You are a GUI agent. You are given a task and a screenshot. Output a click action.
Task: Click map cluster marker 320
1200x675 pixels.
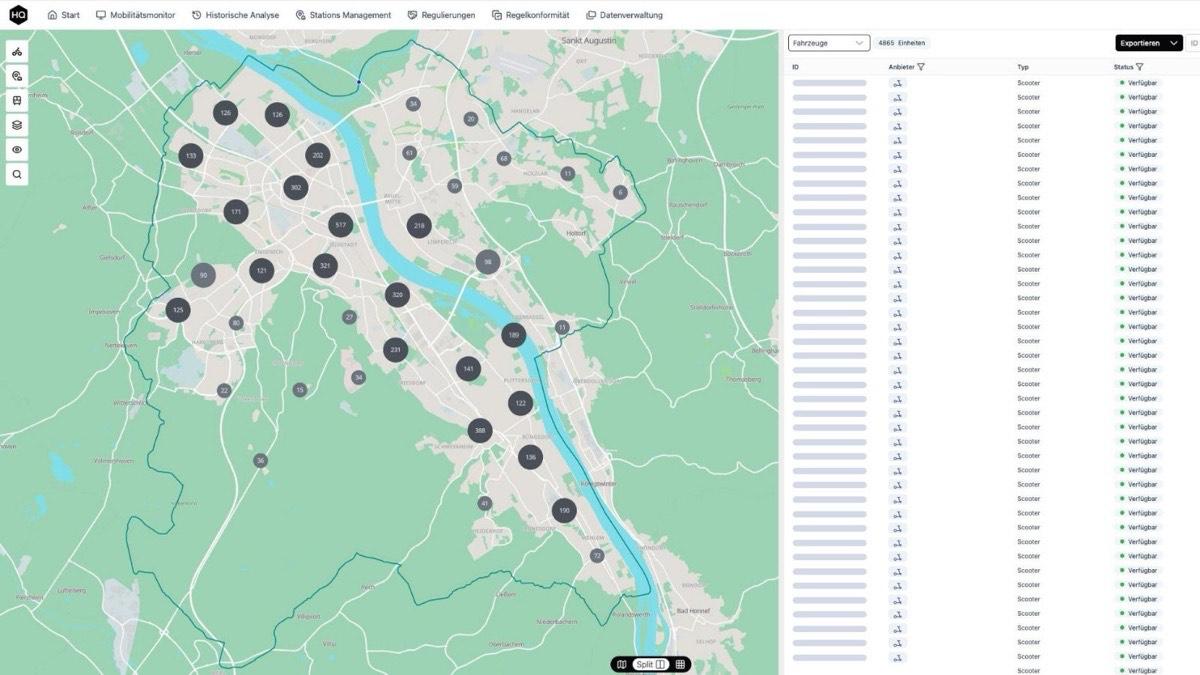pyautogui.click(x=397, y=295)
